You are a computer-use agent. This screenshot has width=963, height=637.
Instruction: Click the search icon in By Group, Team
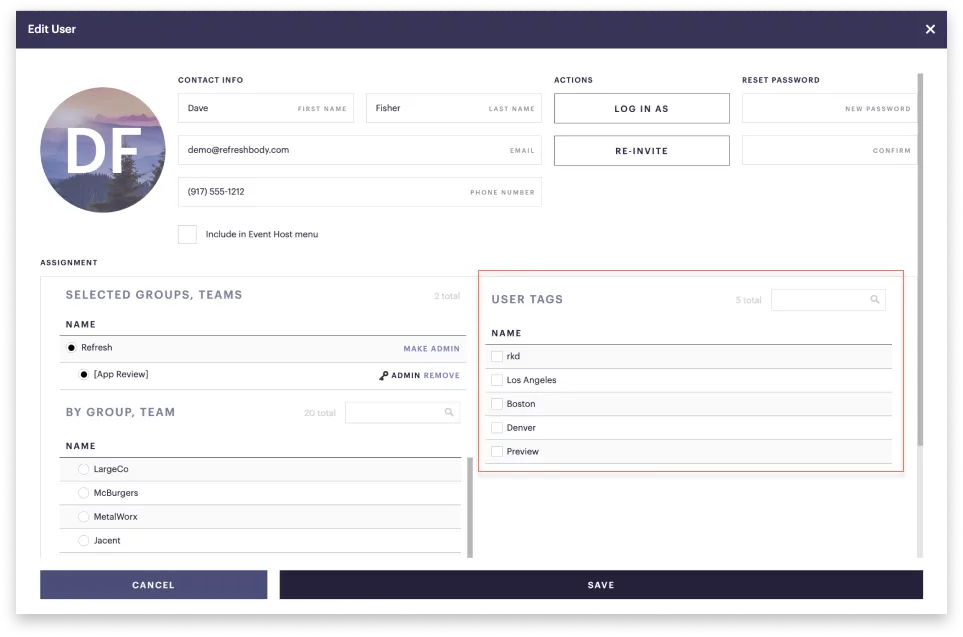tap(449, 412)
